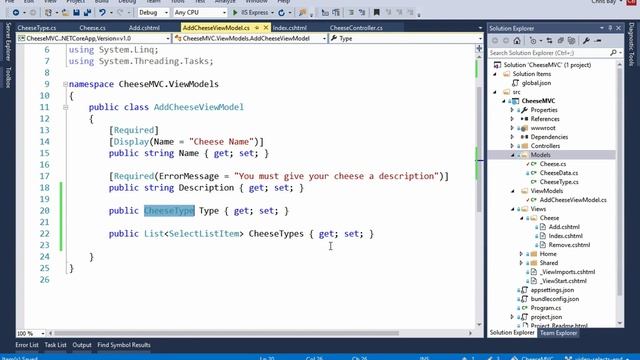Select project.json in Solution Explorer
Viewport: 640px width, 360px height.
(x=546, y=317)
